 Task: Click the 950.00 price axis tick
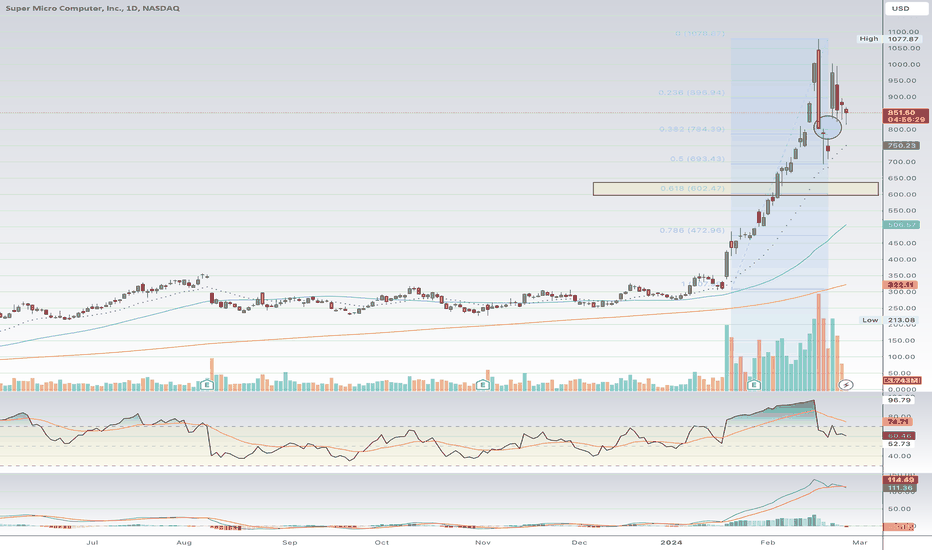click(x=903, y=80)
